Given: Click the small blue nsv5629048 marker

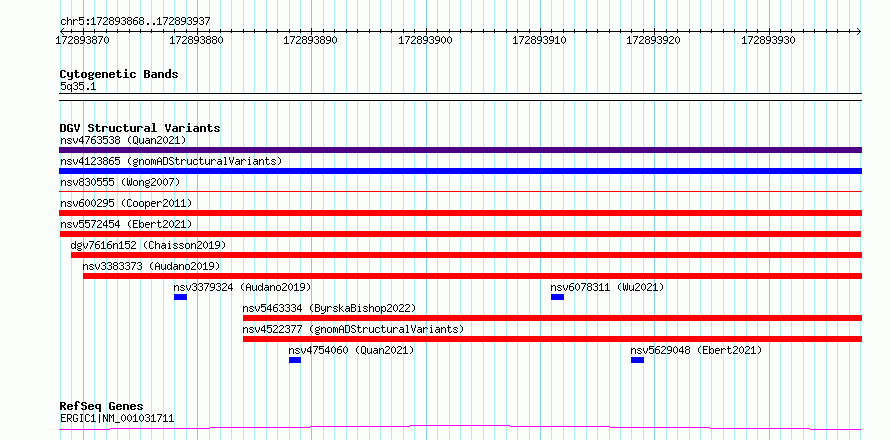Looking at the screenshot, I should point(637,360).
